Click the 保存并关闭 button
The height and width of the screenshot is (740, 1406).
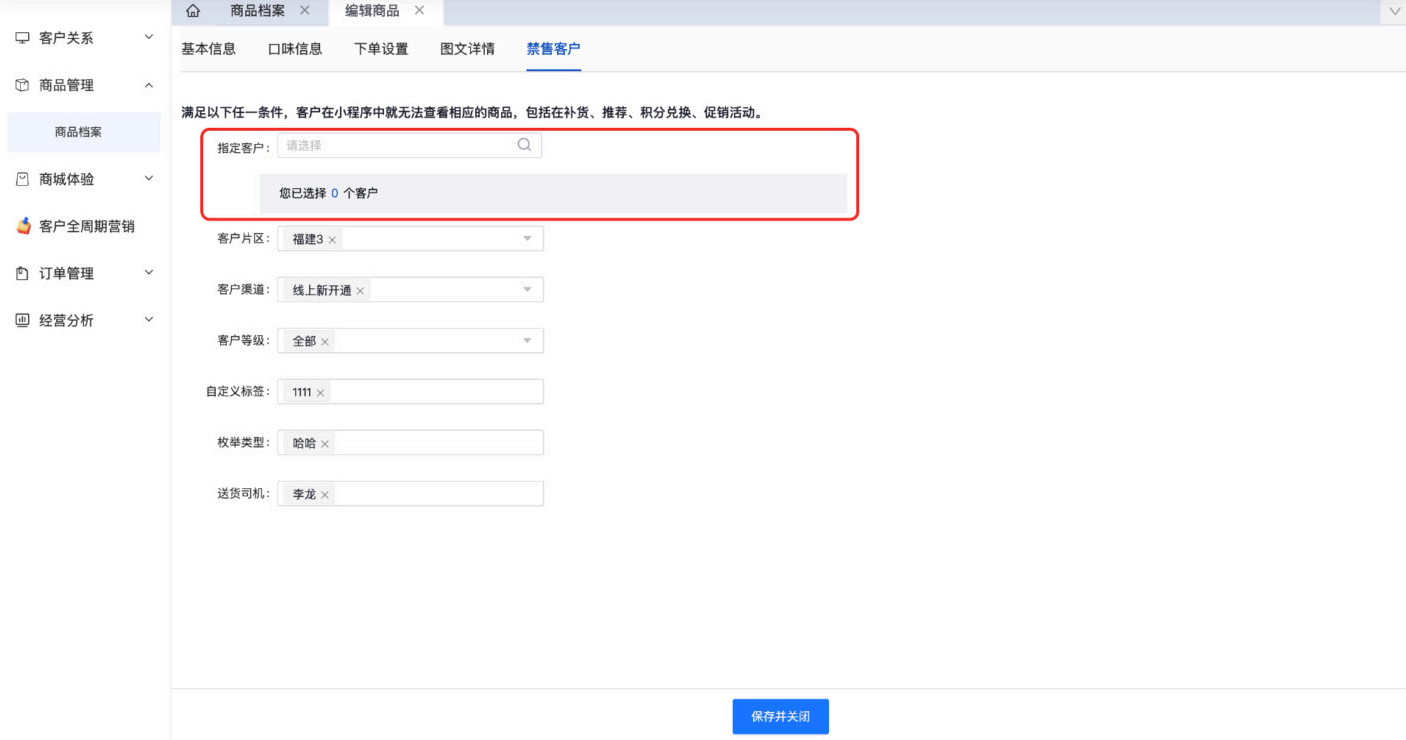(780, 716)
